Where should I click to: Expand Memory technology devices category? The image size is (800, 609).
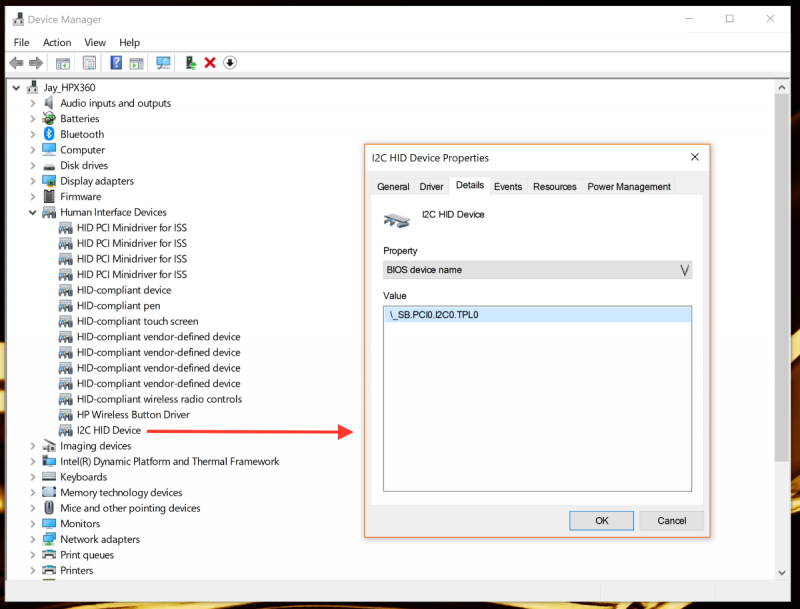[33, 493]
